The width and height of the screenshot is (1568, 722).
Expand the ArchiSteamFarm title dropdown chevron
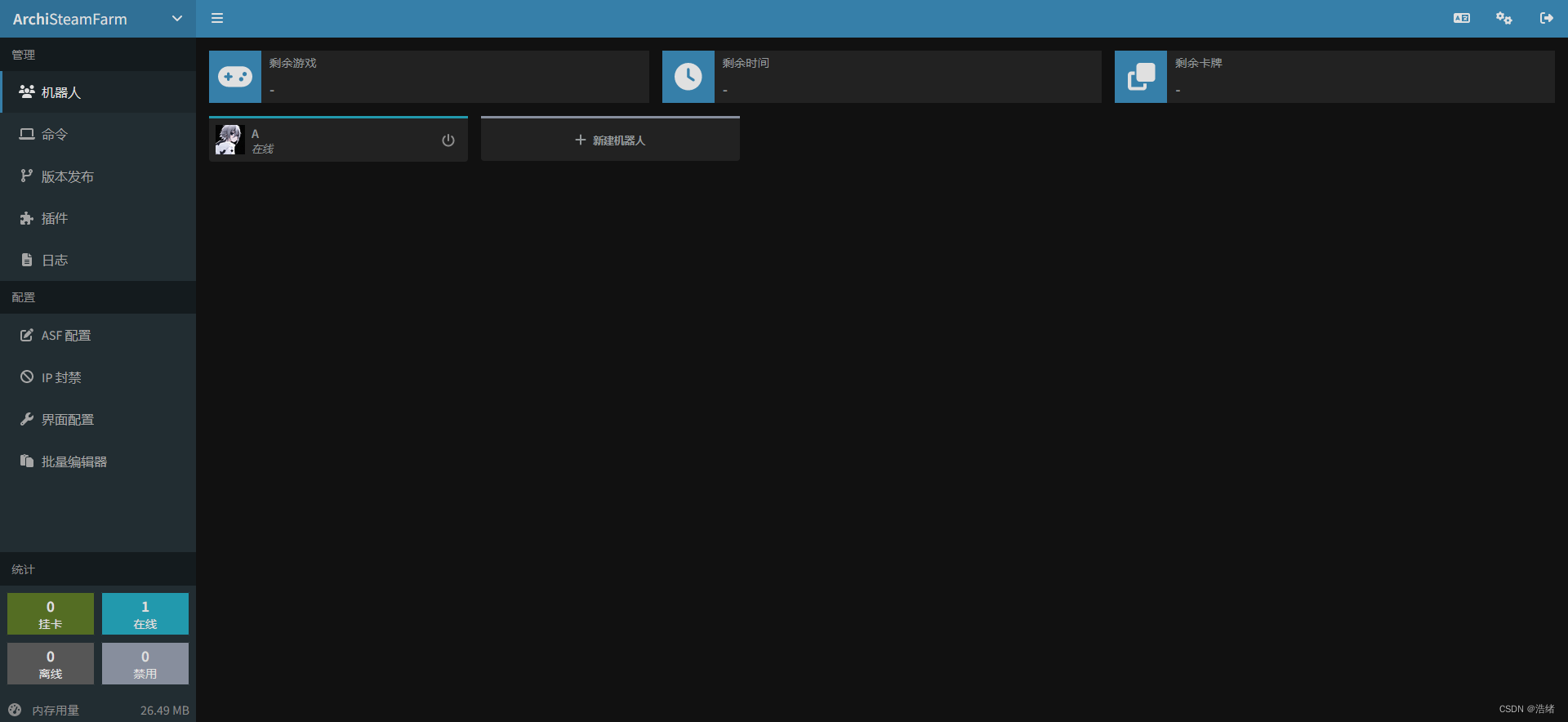pos(177,19)
